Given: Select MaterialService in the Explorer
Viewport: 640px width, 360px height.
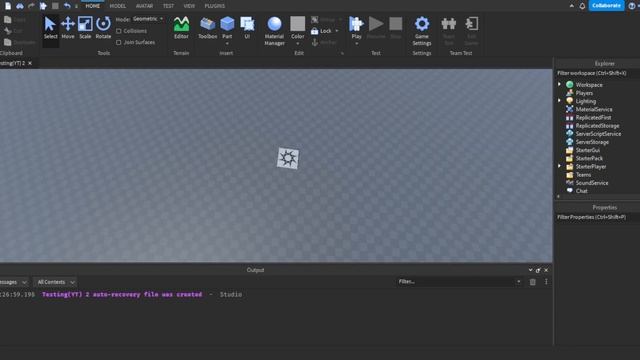Looking at the screenshot, I should pos(594,109).
